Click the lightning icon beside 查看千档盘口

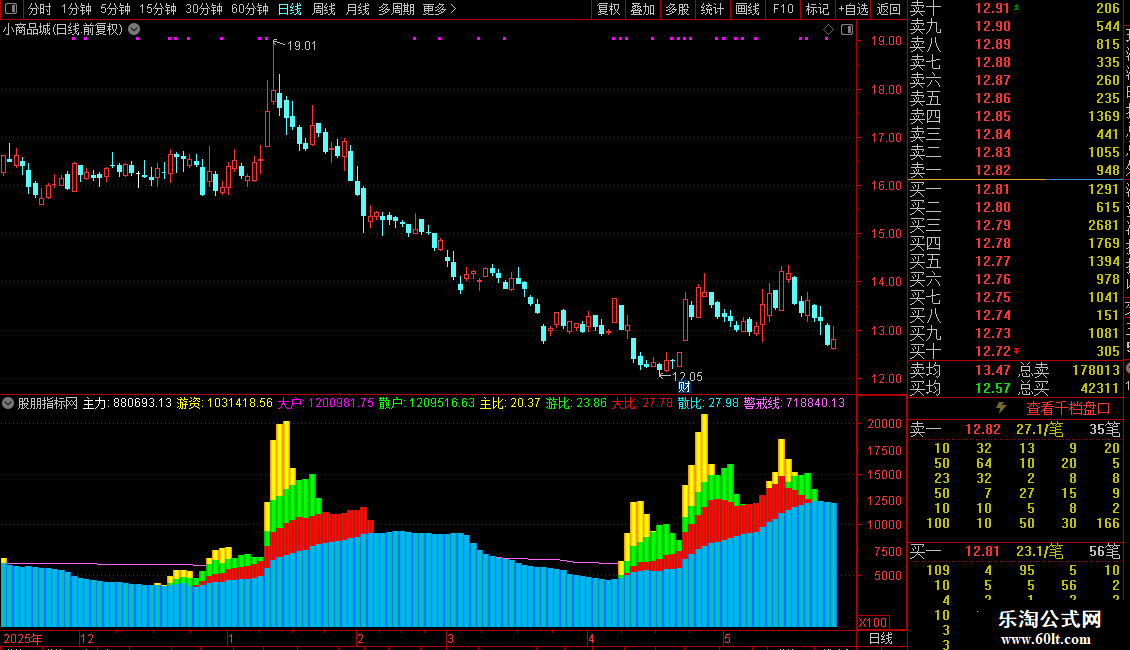click(x=1001, y=408)
